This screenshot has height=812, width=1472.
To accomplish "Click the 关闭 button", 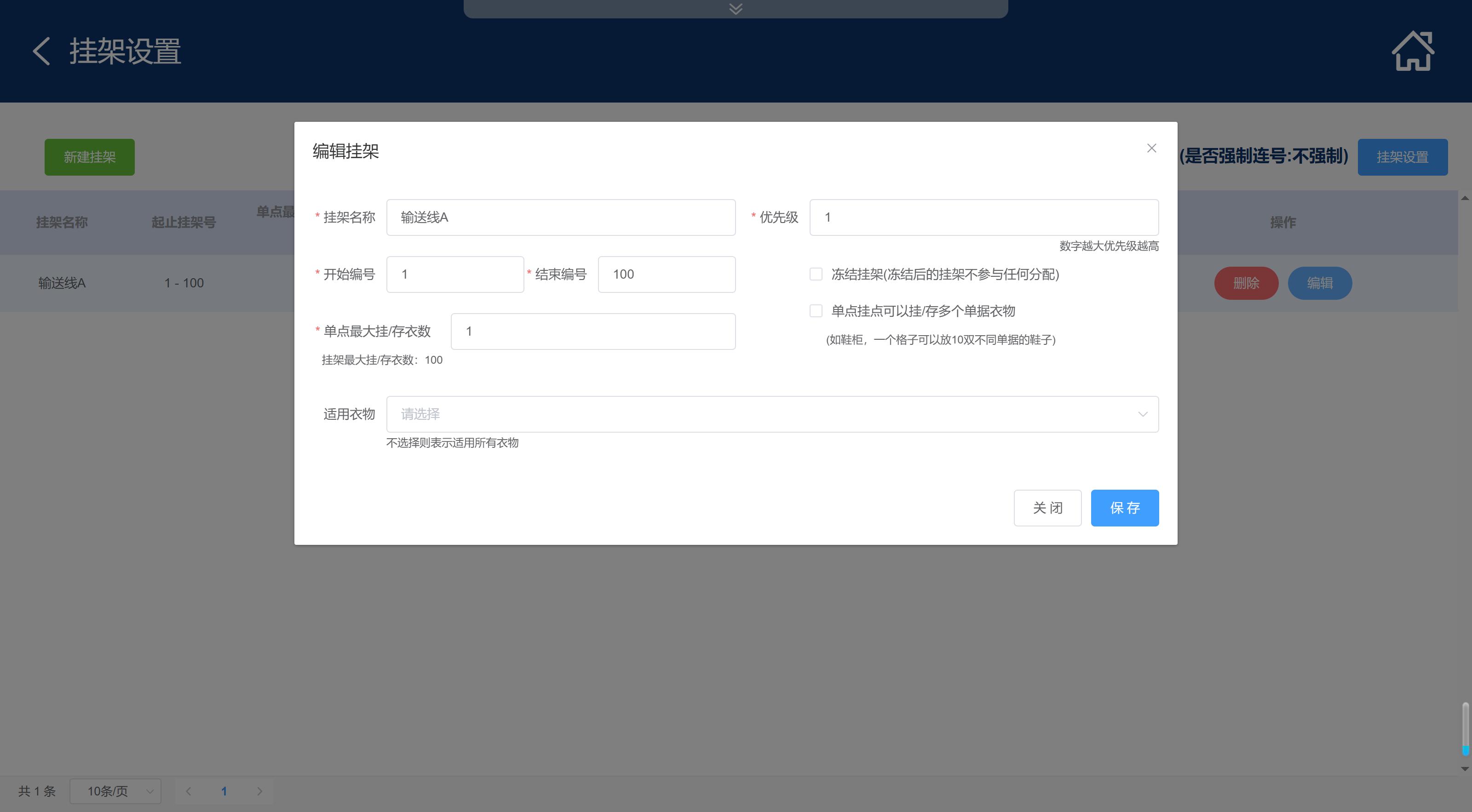I will (x=1047, y=508).
